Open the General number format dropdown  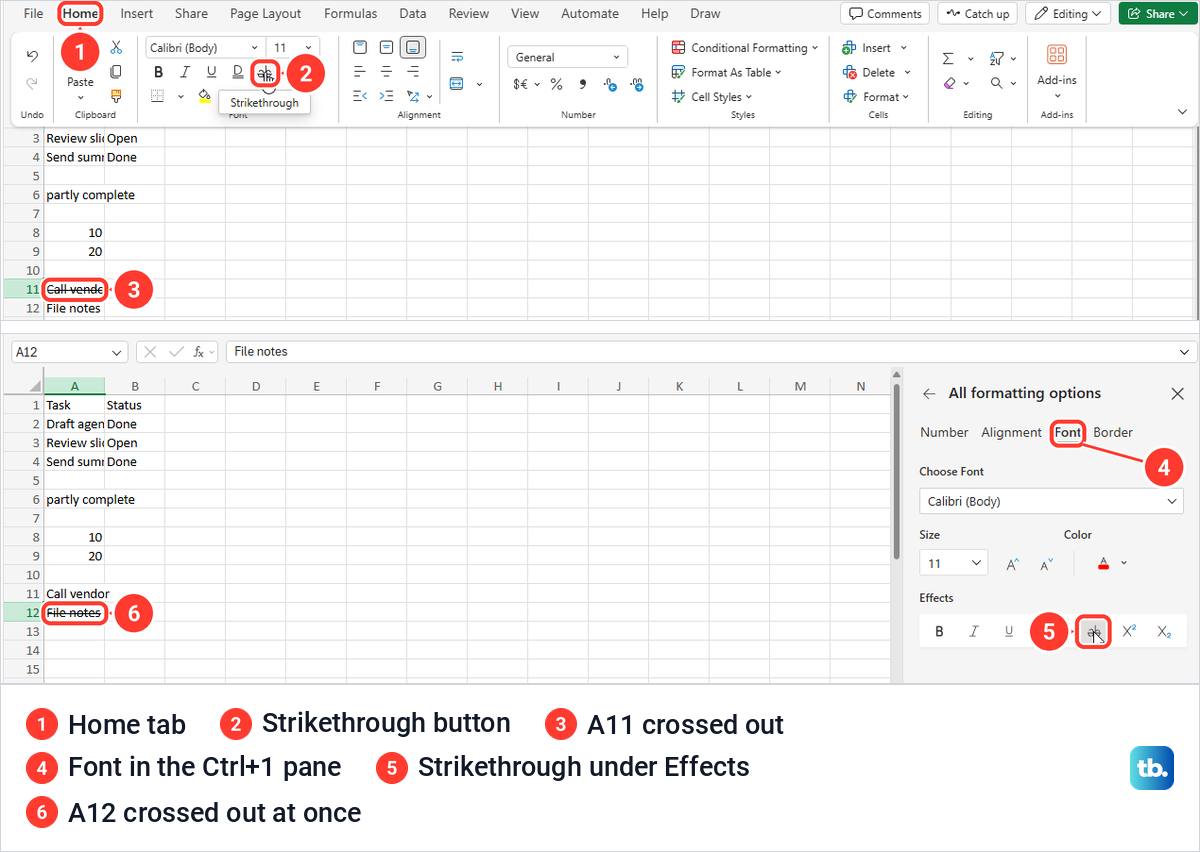pyautogui.click(x=567, y=57)
